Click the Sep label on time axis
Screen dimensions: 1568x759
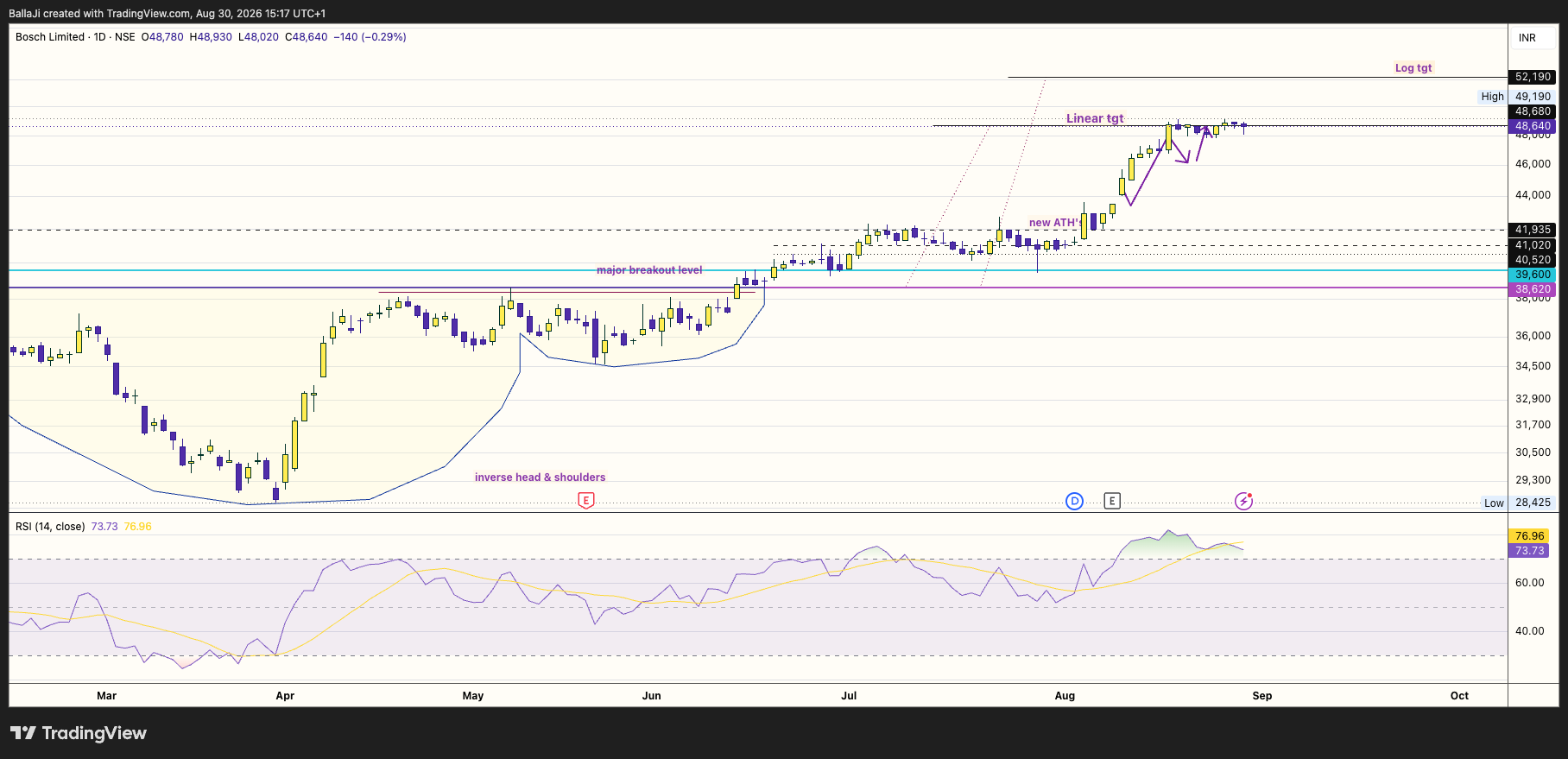coord(1262,696)
